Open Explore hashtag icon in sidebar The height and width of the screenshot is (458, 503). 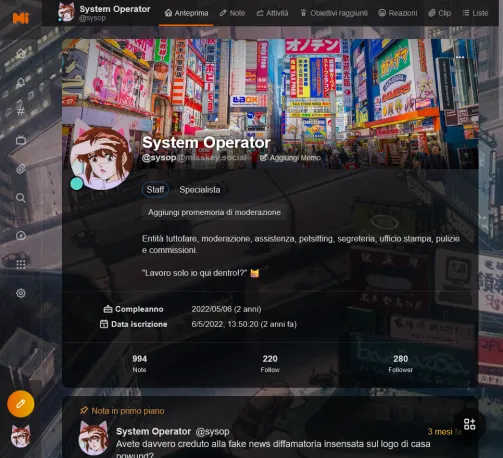21,111
